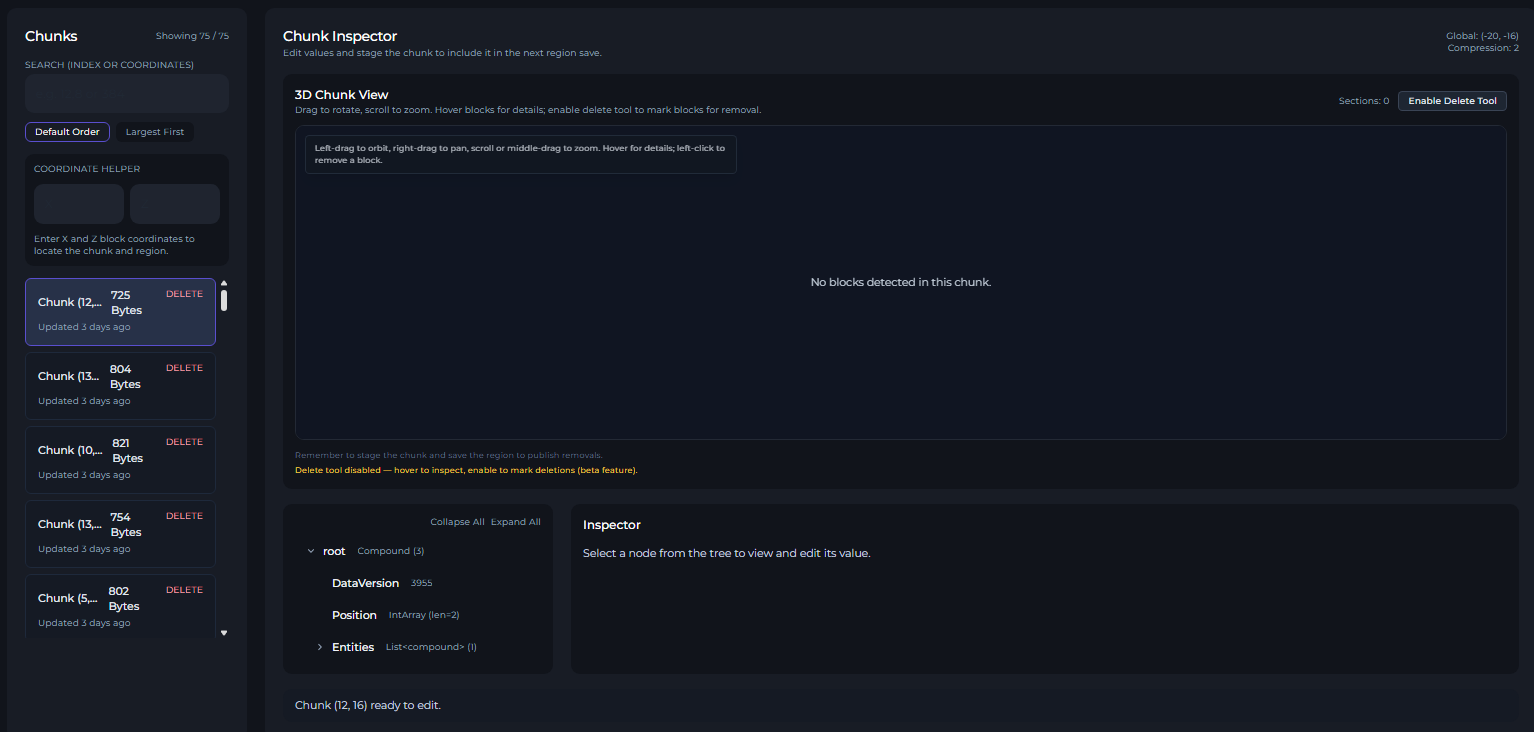Select the DataVersion tree node
This screenshot has width=1534, height=732.
click(365, 583)
